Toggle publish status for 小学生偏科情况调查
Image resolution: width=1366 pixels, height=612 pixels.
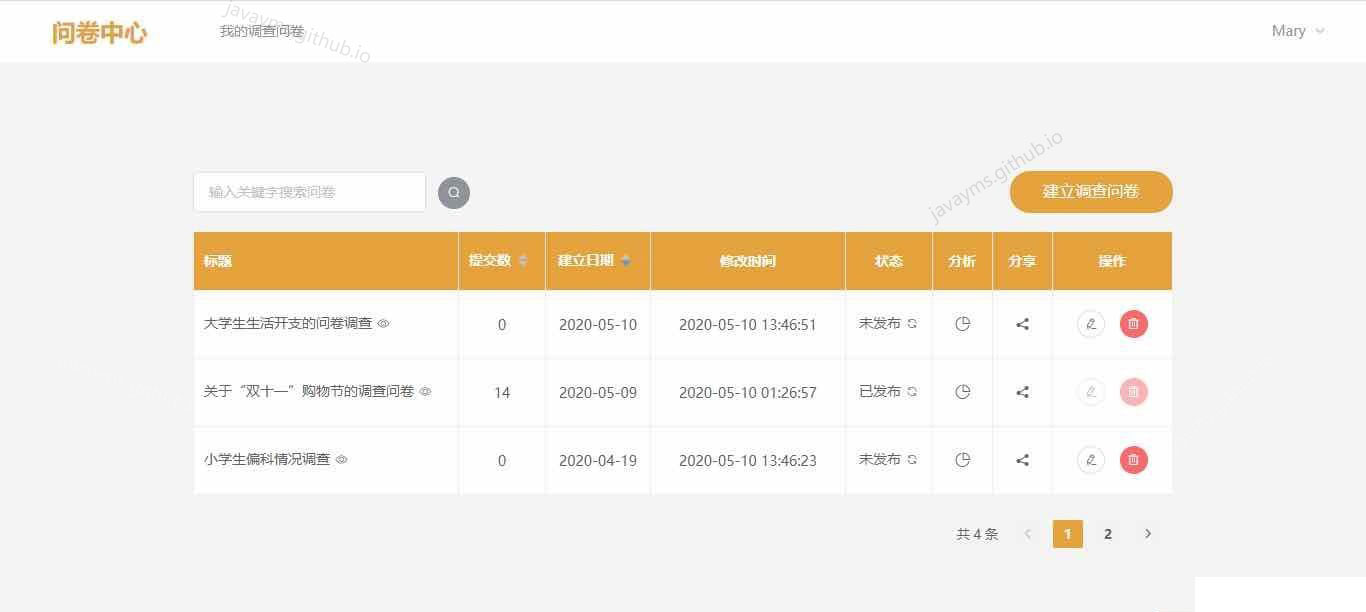click(x=912, y=460)
